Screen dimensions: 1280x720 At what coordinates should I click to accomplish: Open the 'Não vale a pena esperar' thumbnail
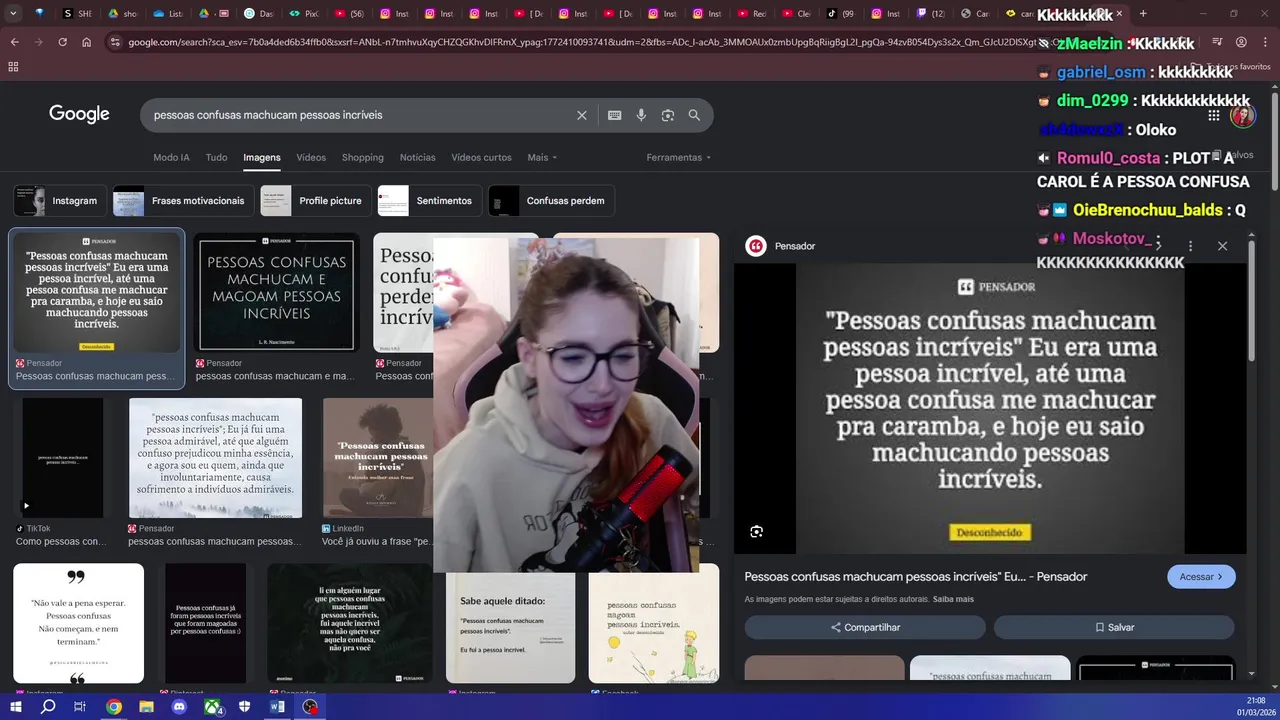[x=78, y=623]
